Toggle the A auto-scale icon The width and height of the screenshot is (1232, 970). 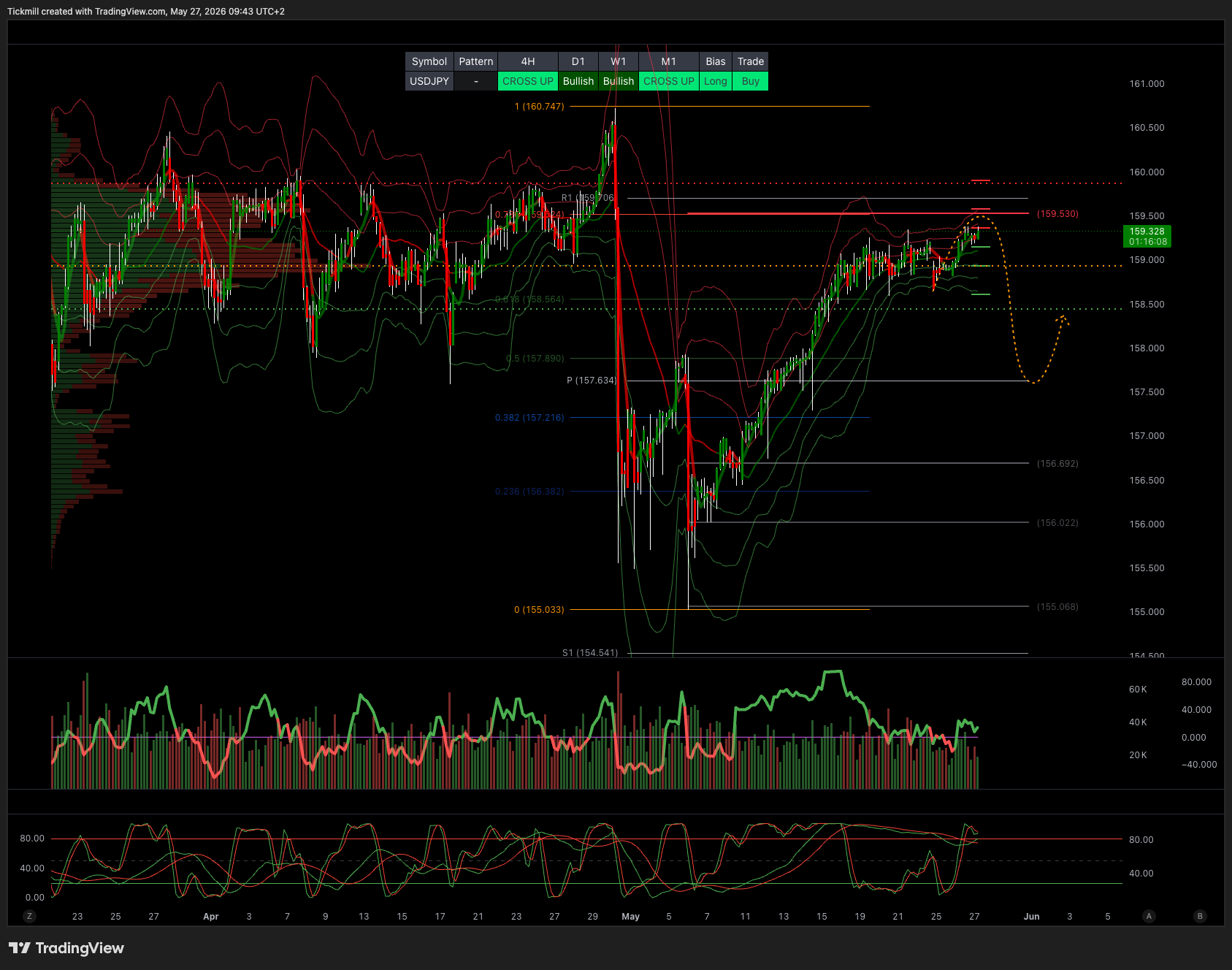pos(1149,916)
